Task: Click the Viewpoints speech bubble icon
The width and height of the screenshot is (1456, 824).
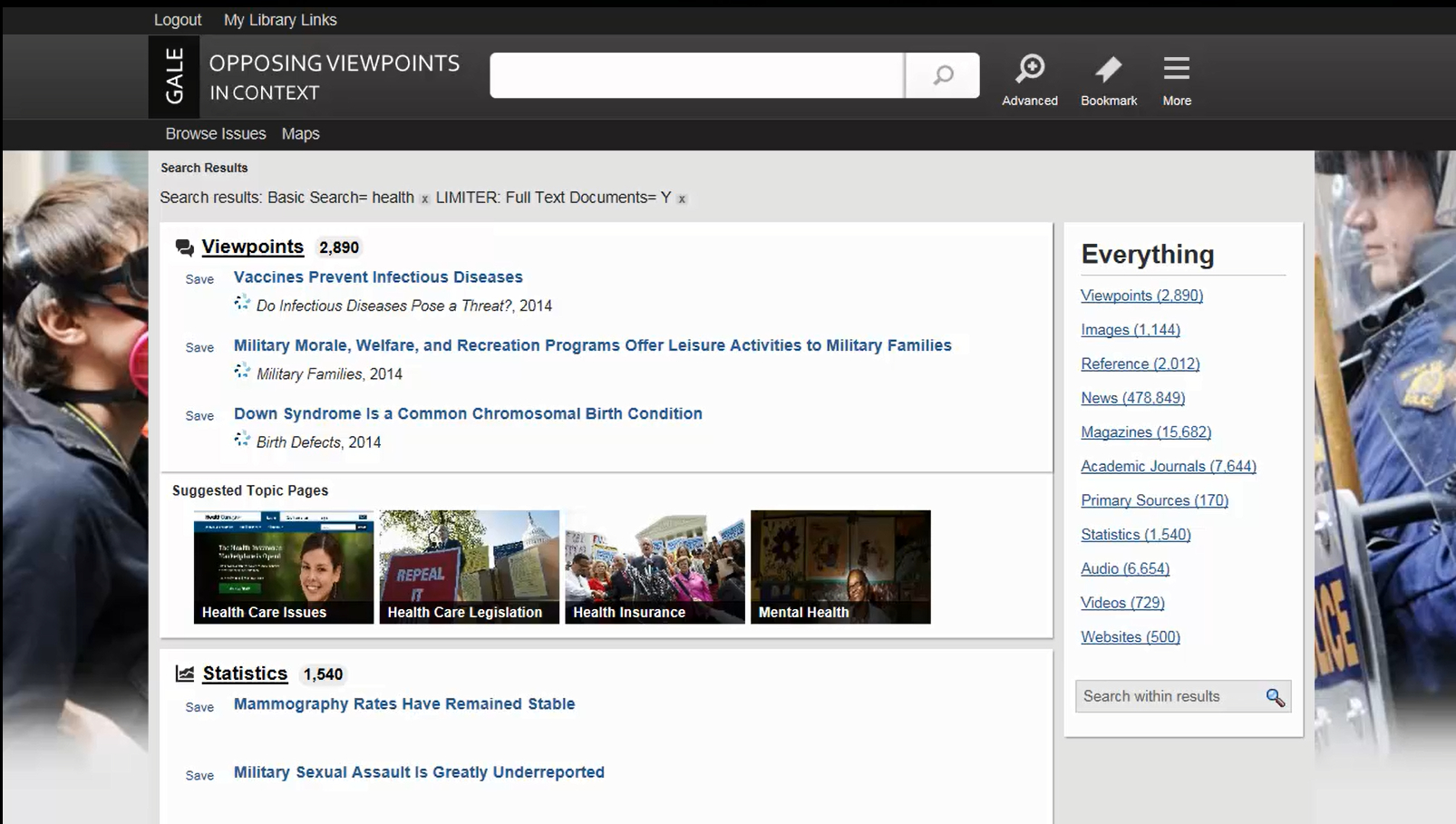Action: (185, 247)
